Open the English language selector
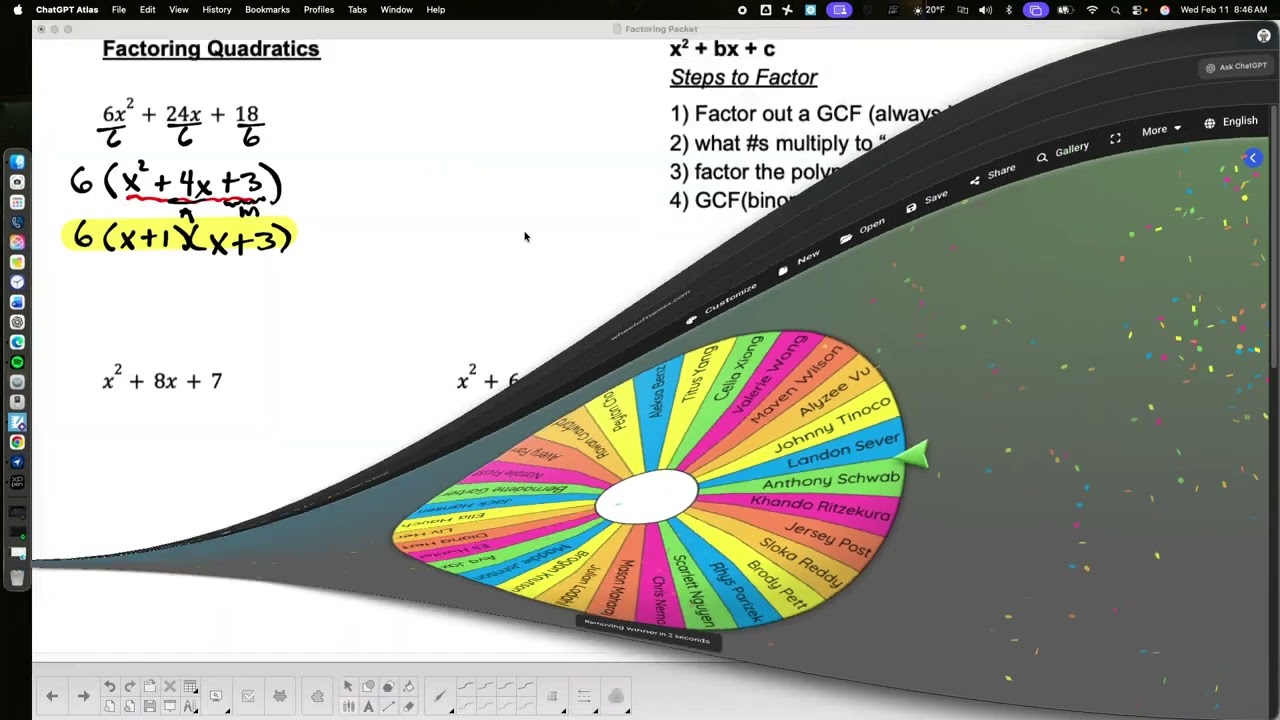 tap(1231, 122)
